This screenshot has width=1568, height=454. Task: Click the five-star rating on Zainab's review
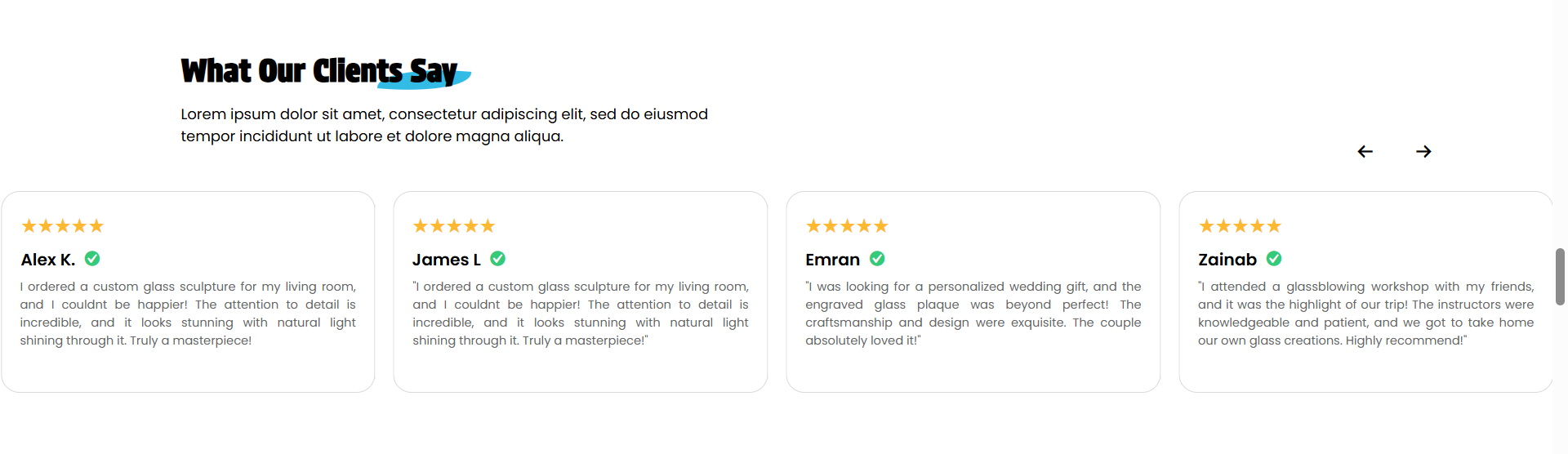pyautogui.click(x=1240, y=226)
